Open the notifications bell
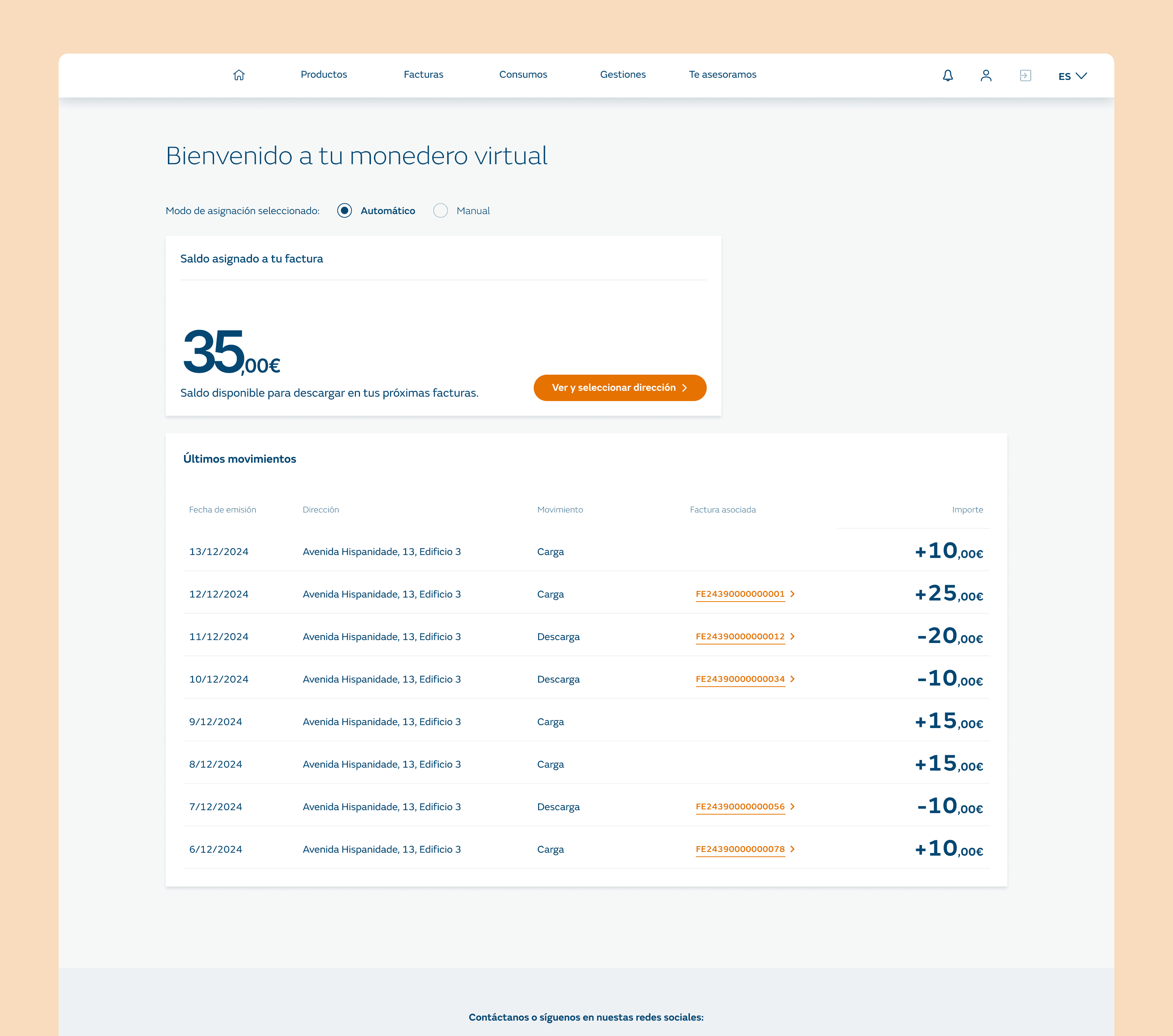The width and height of the screenshot is (1173, 1036). (948, 75)
